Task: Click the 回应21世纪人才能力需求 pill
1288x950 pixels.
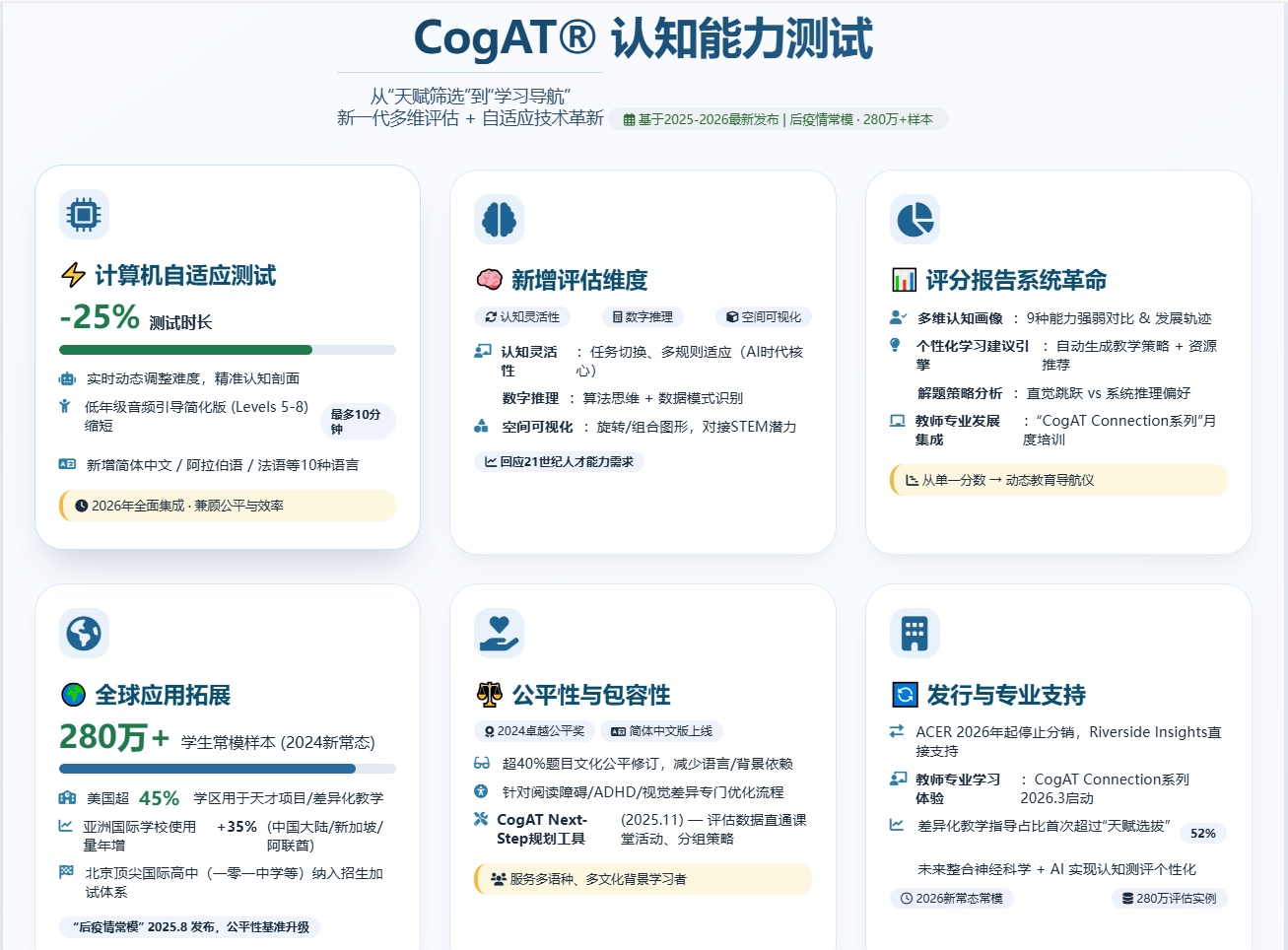Action: pyautogui.click(x=559, y=461)
